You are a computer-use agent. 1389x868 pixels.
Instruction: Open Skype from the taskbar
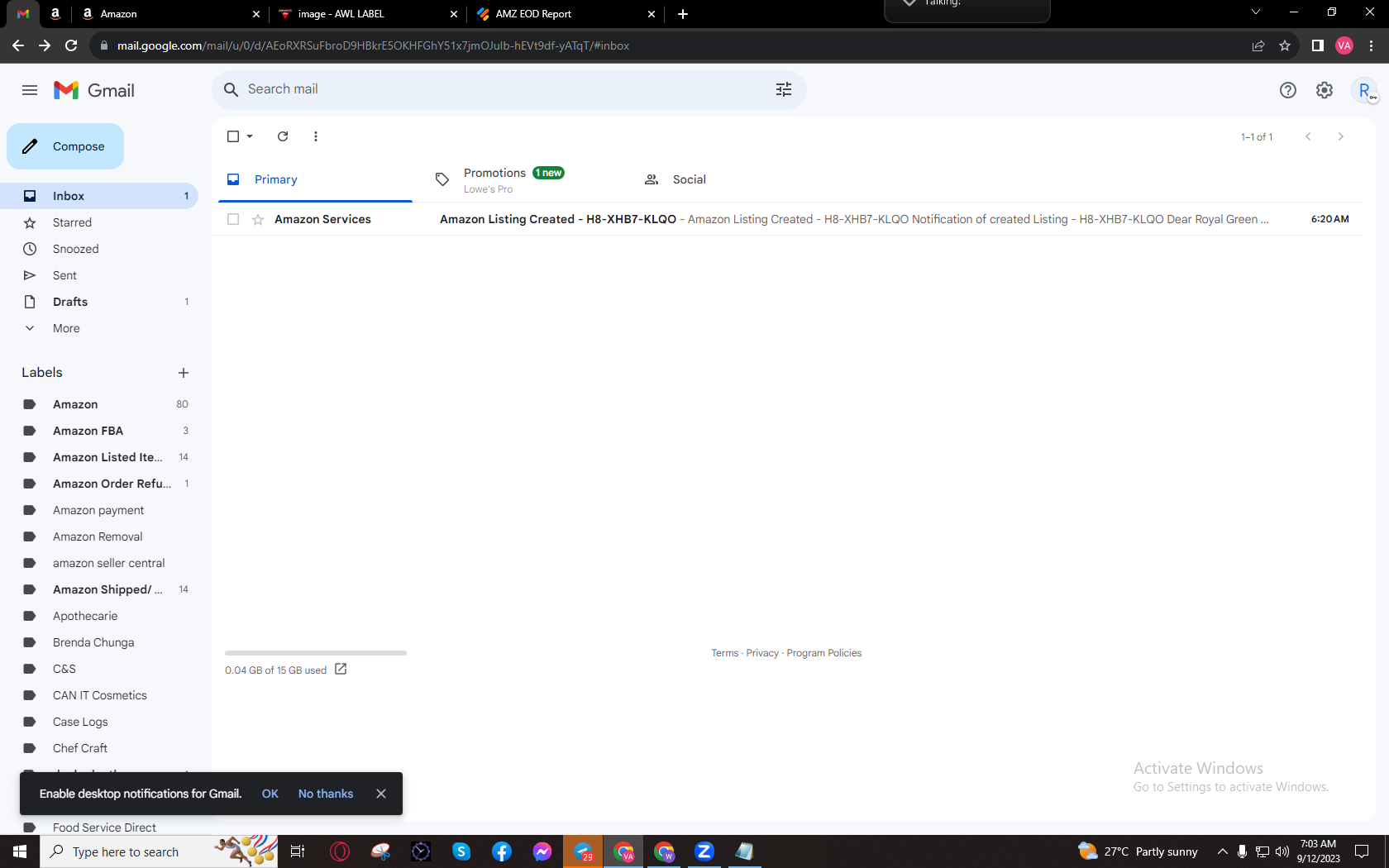click(x=461, y=851)
